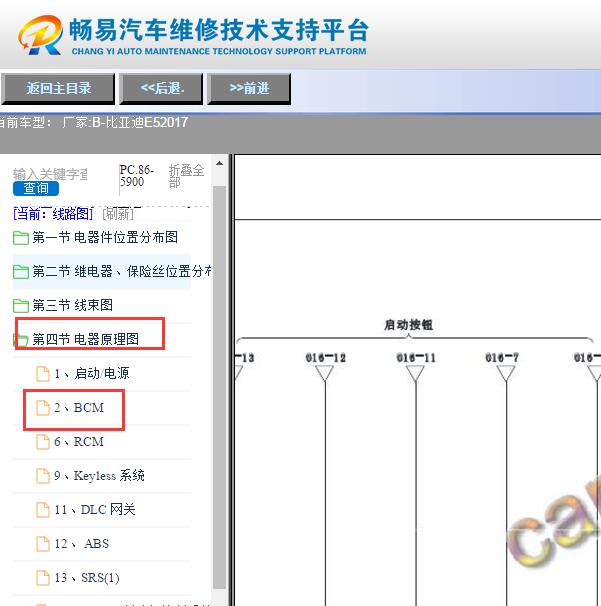Open the 9、Keyless 系统 page
Viewport: 601px width, 606px height.
[99, 475]
